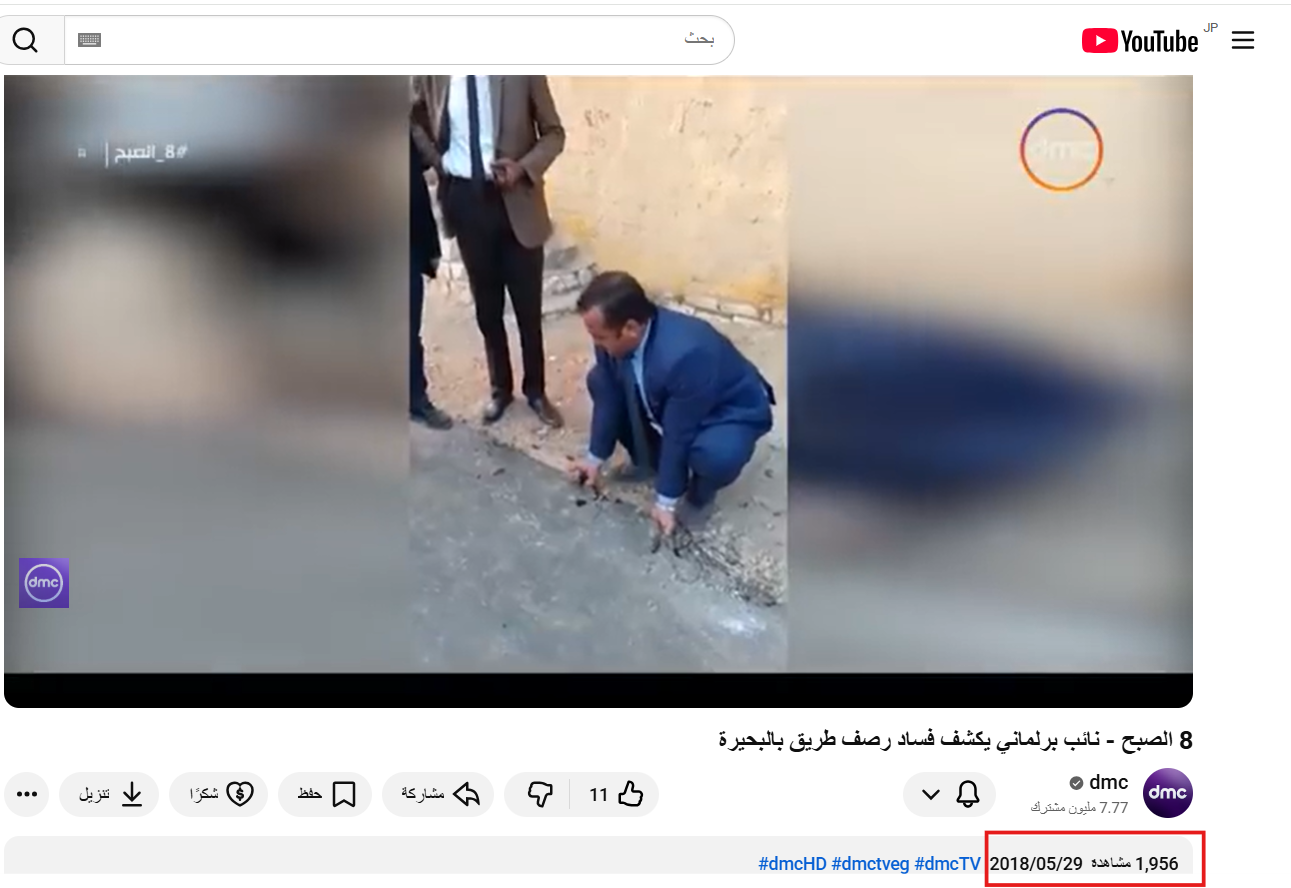This screenshot has height=888, width=1291.
Task: Toggle the notification bell for dmc
Action: click(x=968, y=795)
